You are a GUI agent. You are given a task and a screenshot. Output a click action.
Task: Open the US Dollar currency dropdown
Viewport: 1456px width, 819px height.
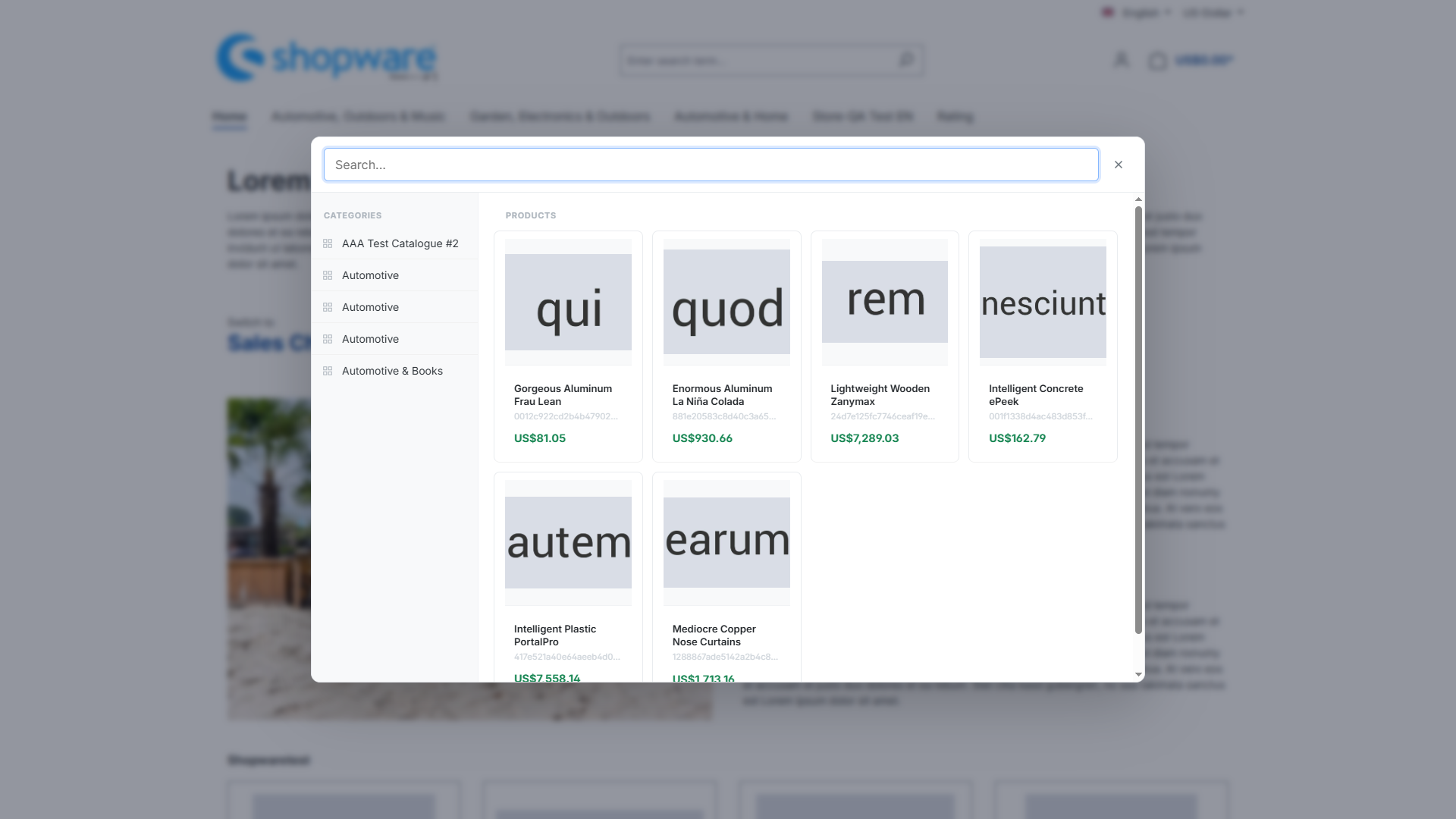1213,13
